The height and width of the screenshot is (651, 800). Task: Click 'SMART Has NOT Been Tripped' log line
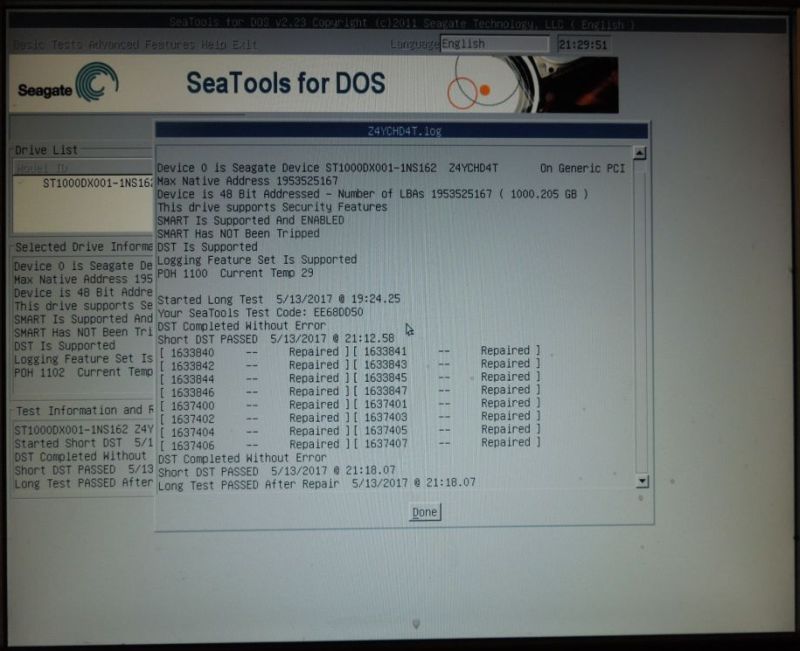pos(238,233)
